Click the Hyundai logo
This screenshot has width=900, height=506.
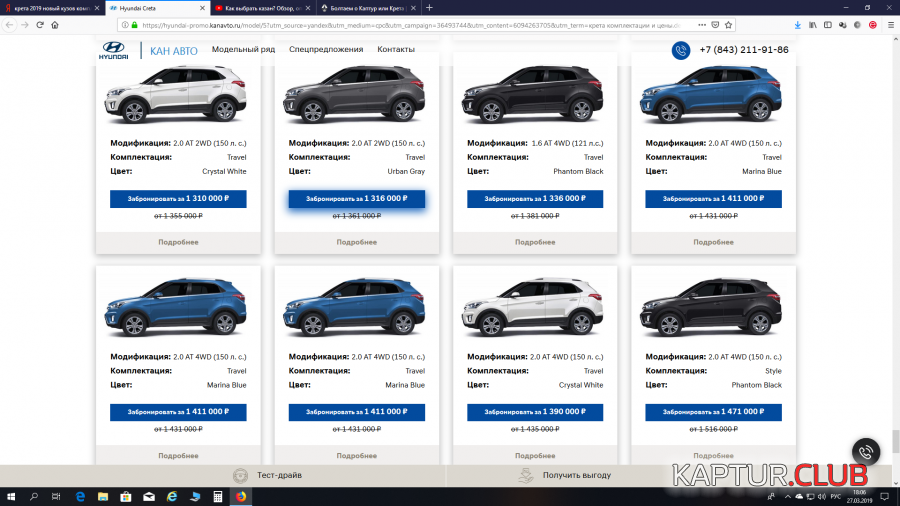tap(113, 51)
